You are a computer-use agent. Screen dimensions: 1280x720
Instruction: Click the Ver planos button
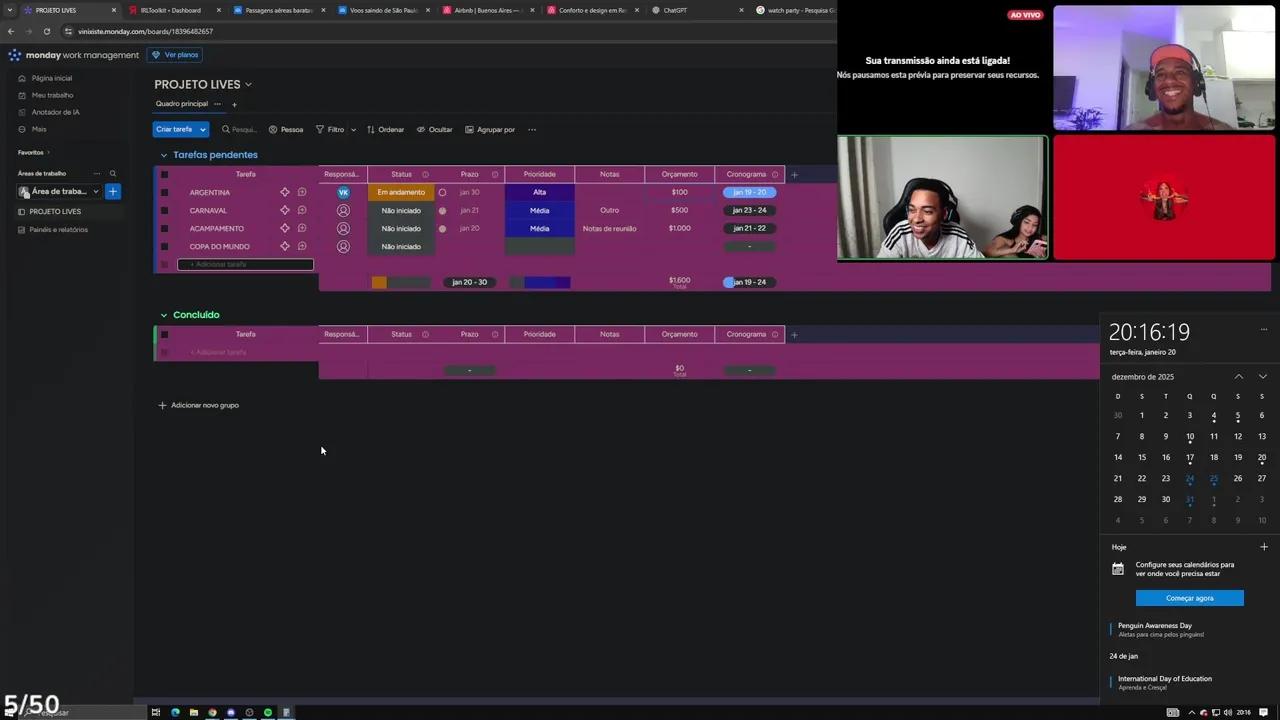(x=175, y=55)
